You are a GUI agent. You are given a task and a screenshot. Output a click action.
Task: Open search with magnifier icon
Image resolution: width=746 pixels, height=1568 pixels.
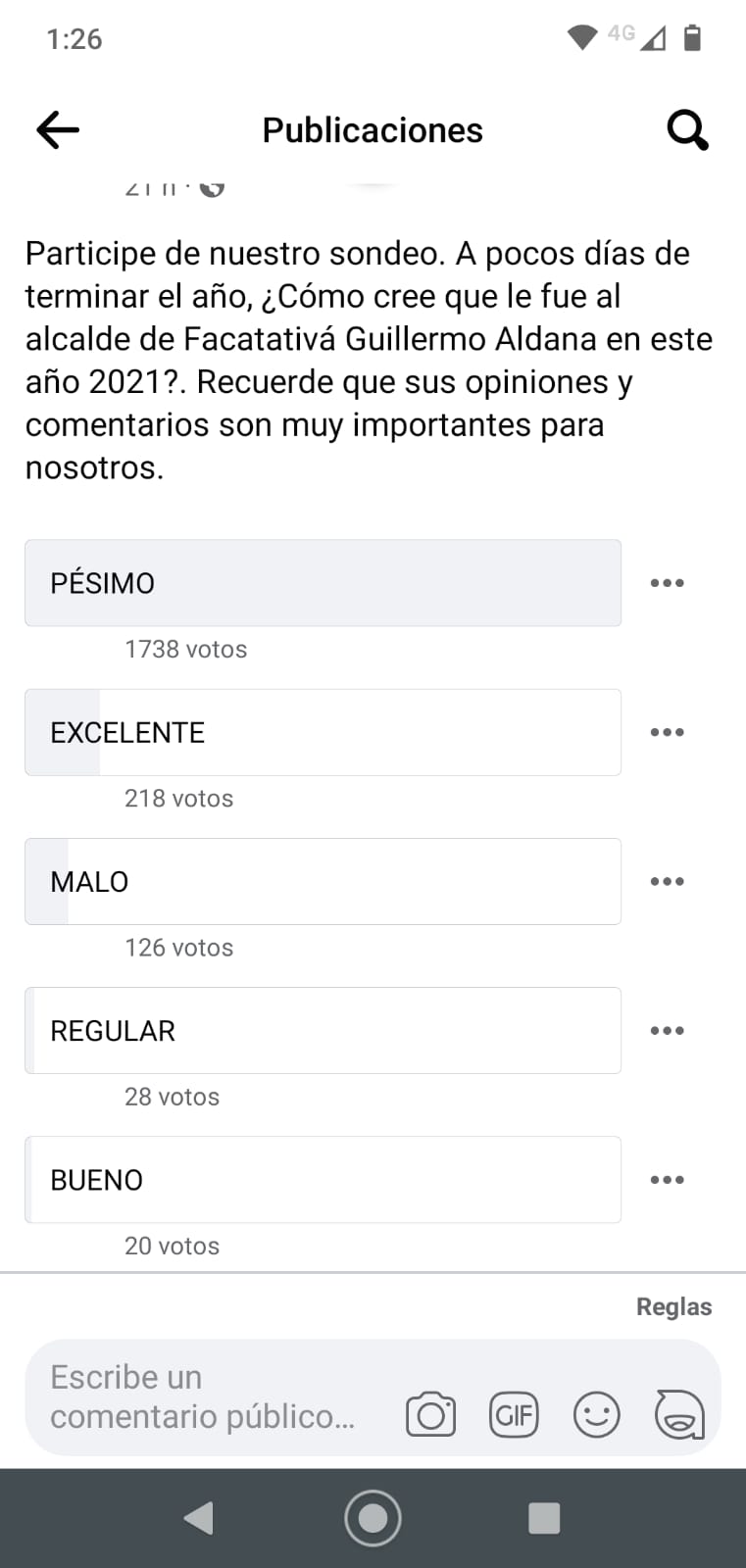(687, 129)
